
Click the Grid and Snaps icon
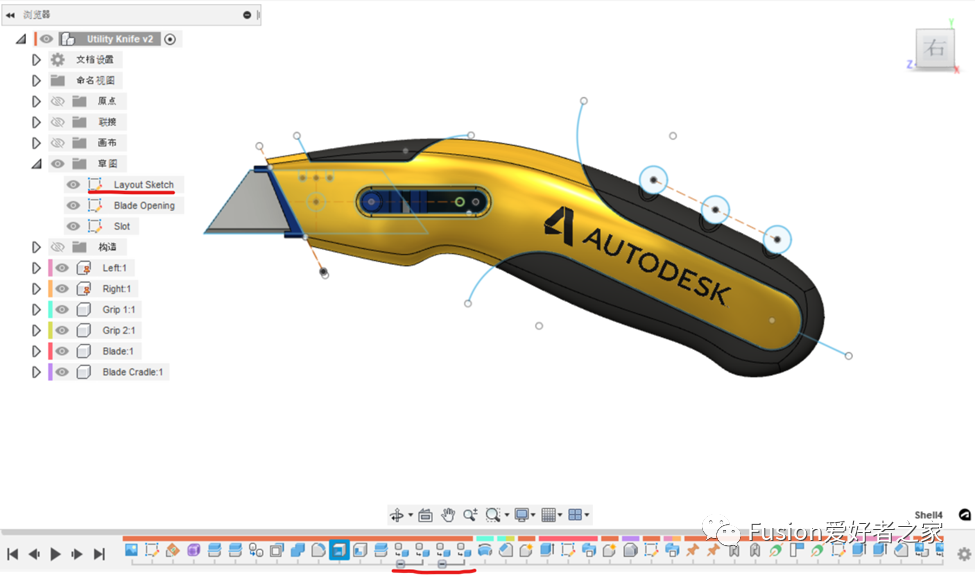point(548,515)
